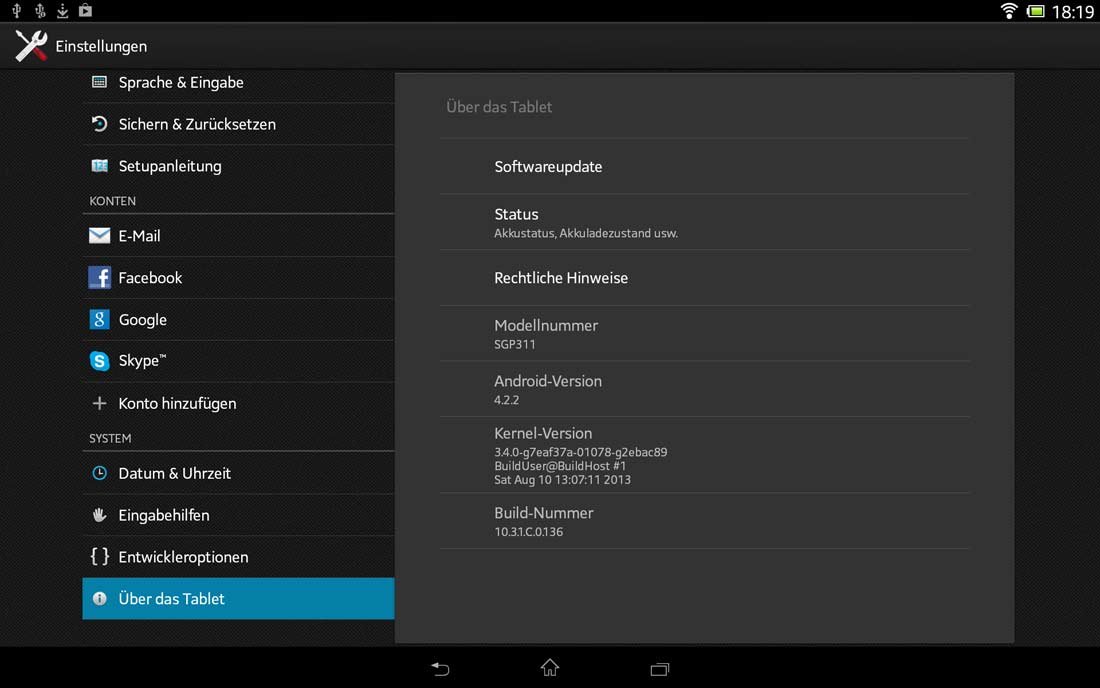Tap the Build-Nummer 10.3.1.C.0.136 row
This screenshot has height=688, width=1100.
(x=704, y=521)
